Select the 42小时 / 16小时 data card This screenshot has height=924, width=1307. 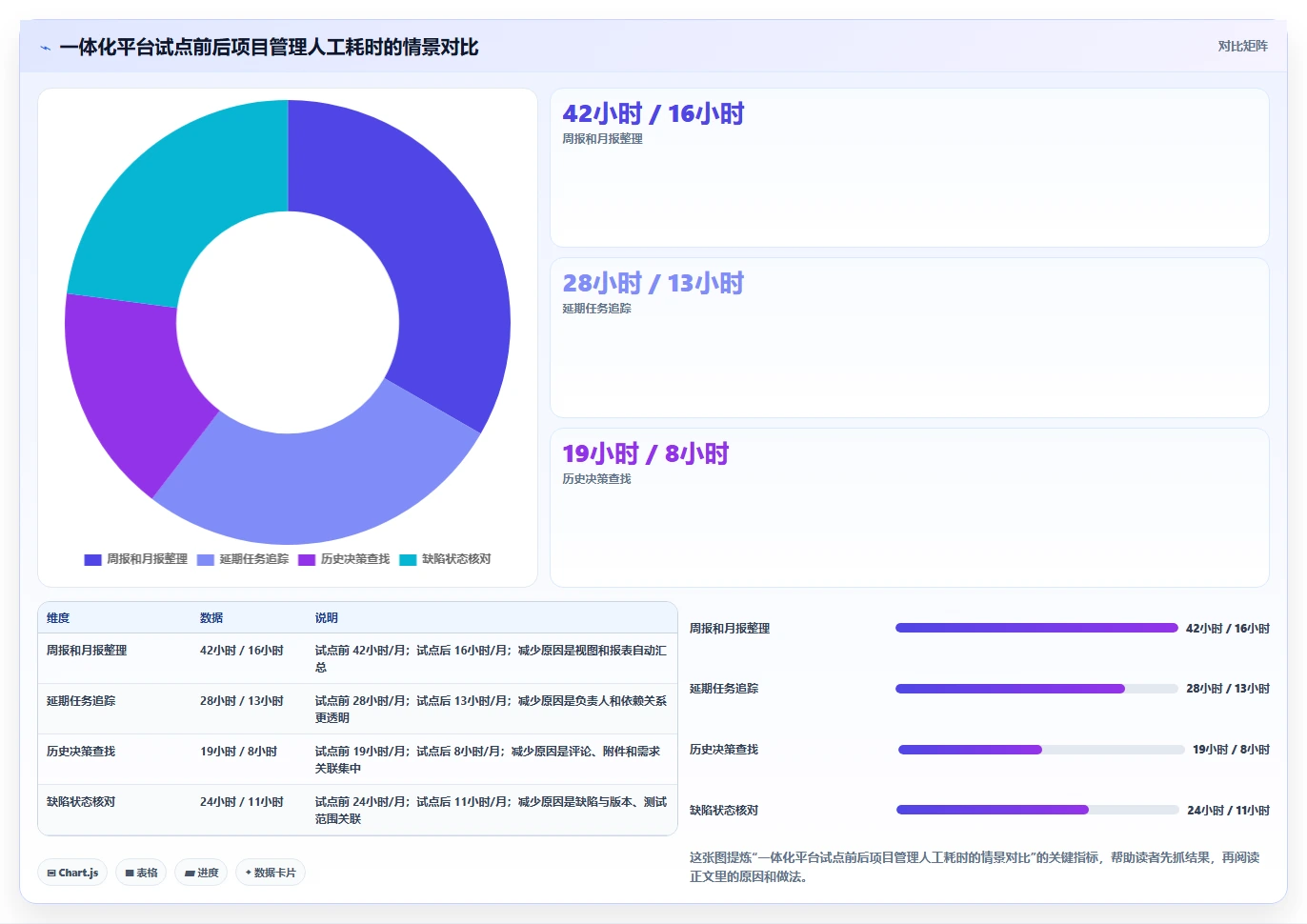910,168
